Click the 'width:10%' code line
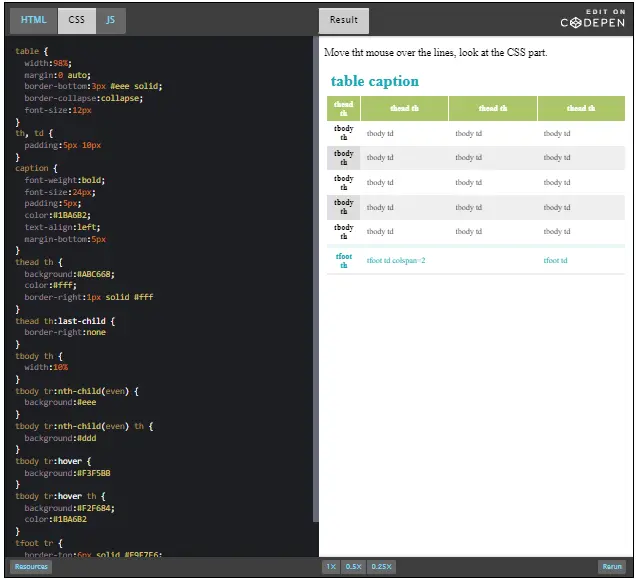 tap(46, 368)
